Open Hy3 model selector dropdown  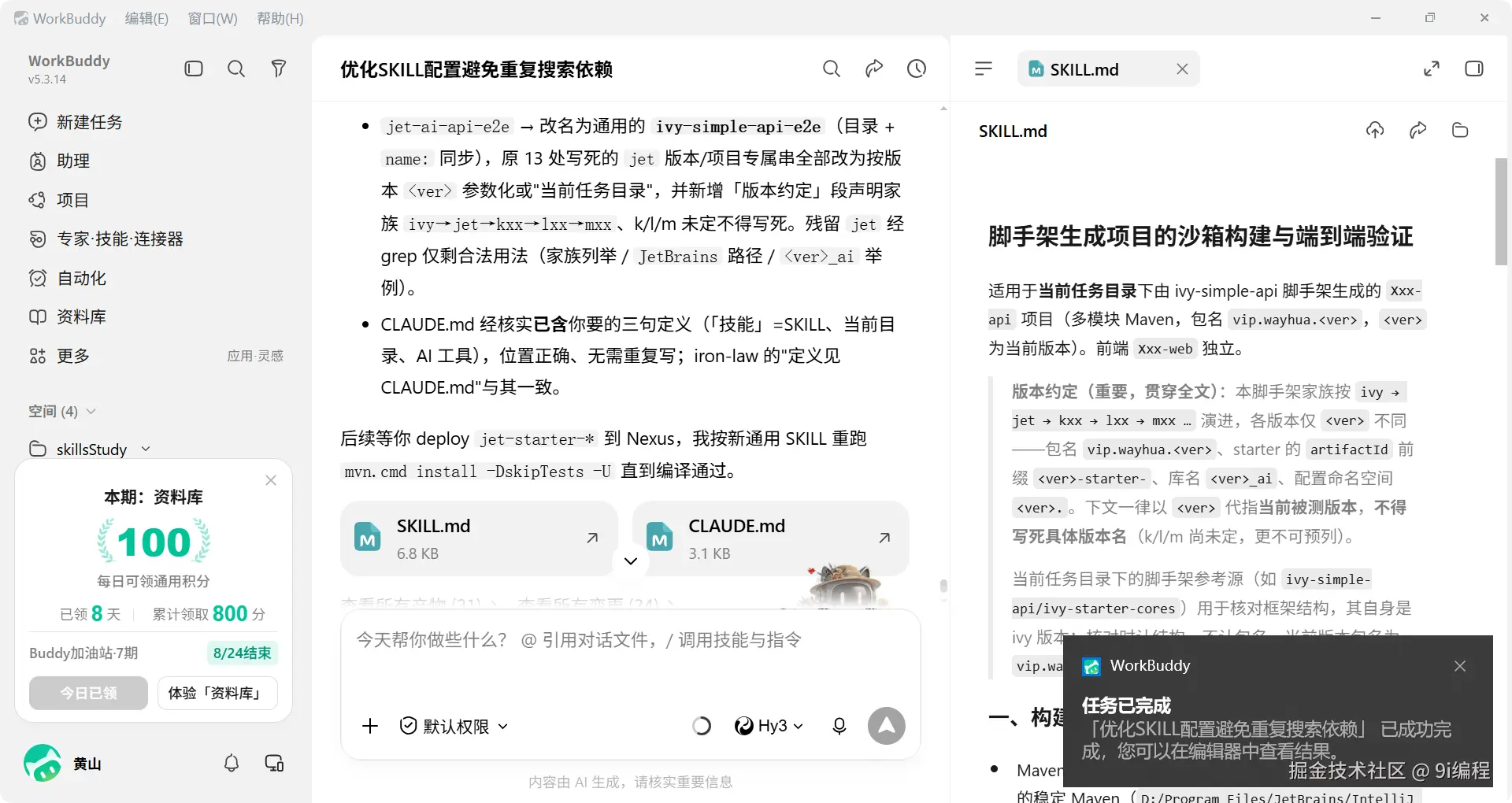pyautogui.click(x=769, y=726)
